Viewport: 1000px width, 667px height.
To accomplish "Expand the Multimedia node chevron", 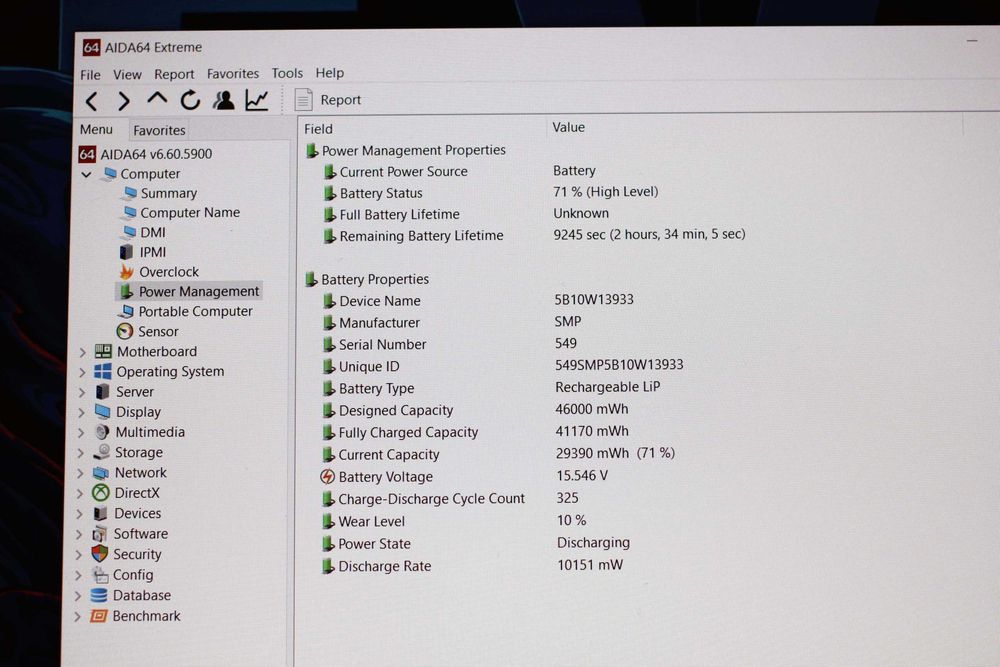I will coord(80,432).
